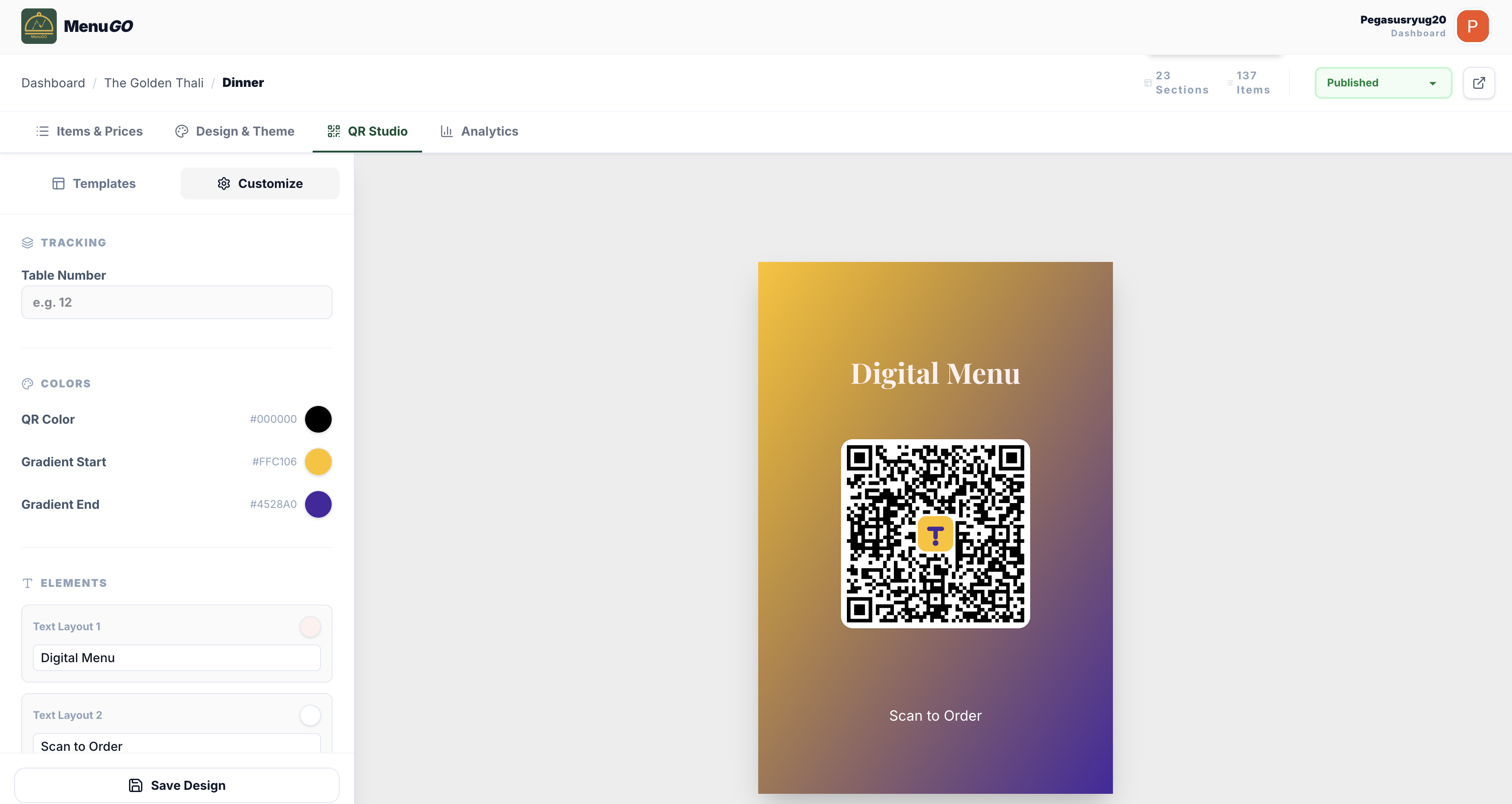This screenshot has height=804, width=1512.
Task: Switch to the Items & Prices tab
Action: point(98,131)
